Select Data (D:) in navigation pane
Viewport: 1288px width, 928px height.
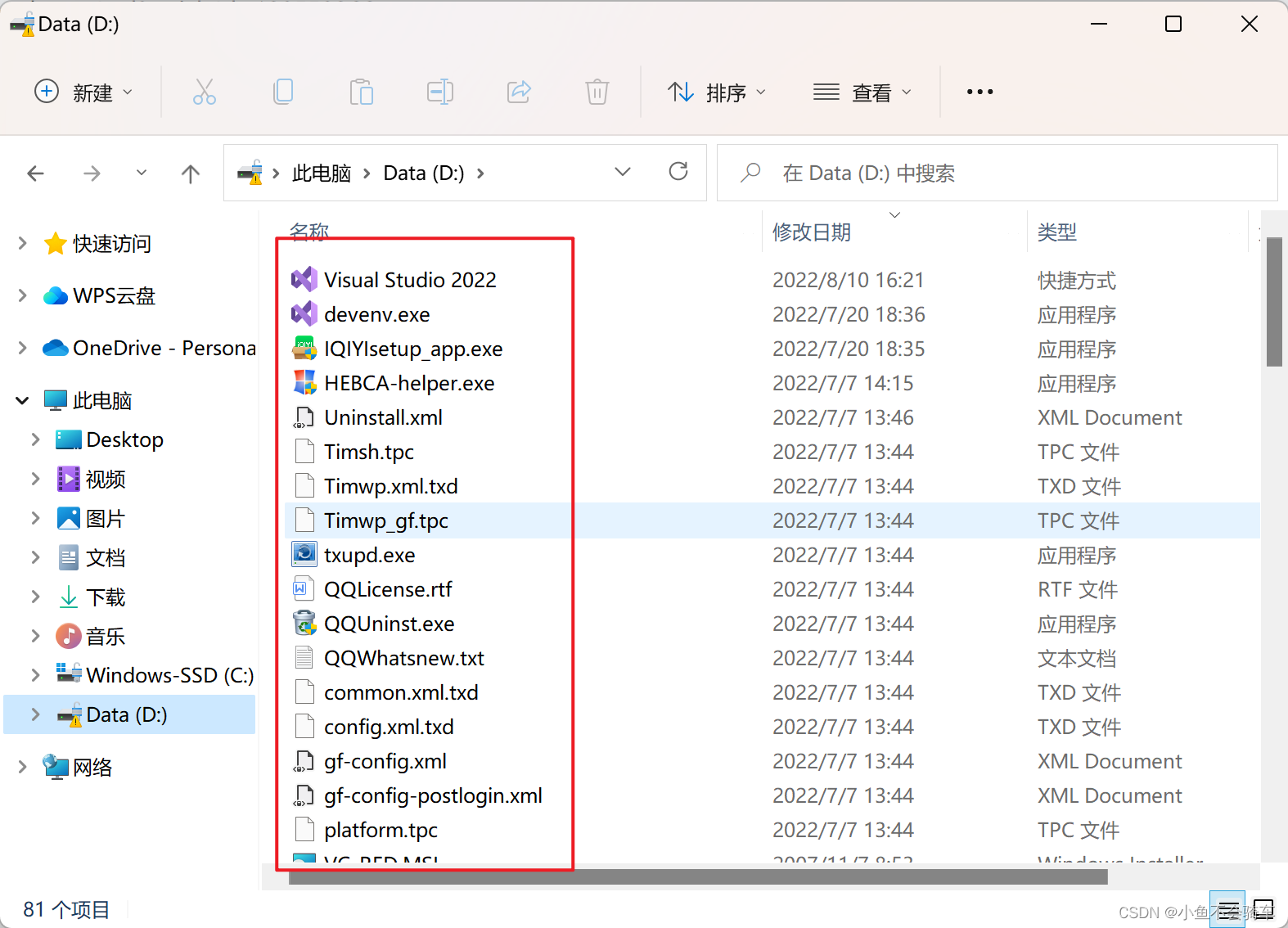[129, 714]
